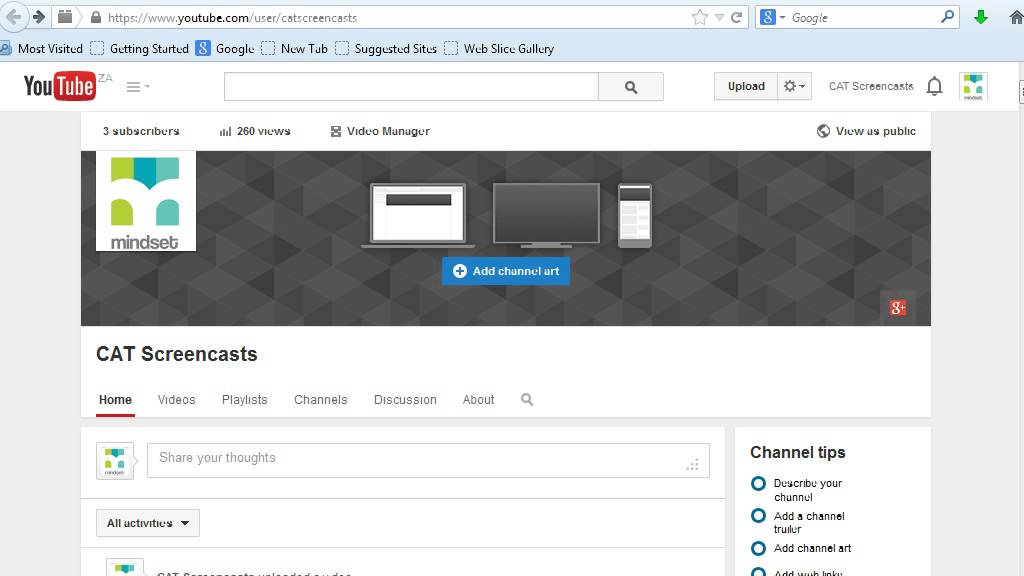Click the padlock site identity icon

pos(96,18)
